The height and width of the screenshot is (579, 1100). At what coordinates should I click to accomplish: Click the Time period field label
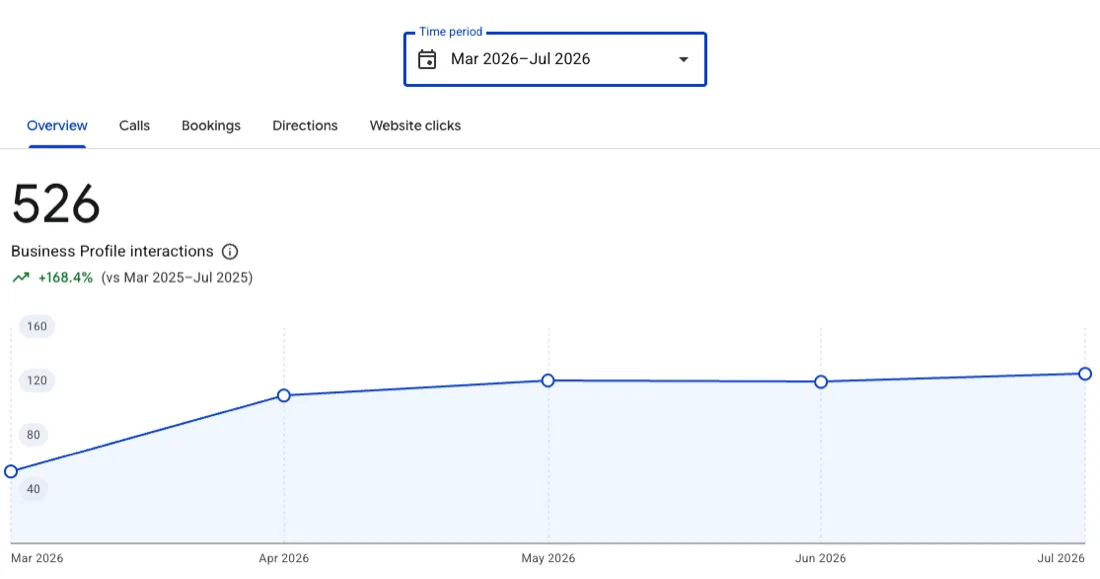[450, 32]
